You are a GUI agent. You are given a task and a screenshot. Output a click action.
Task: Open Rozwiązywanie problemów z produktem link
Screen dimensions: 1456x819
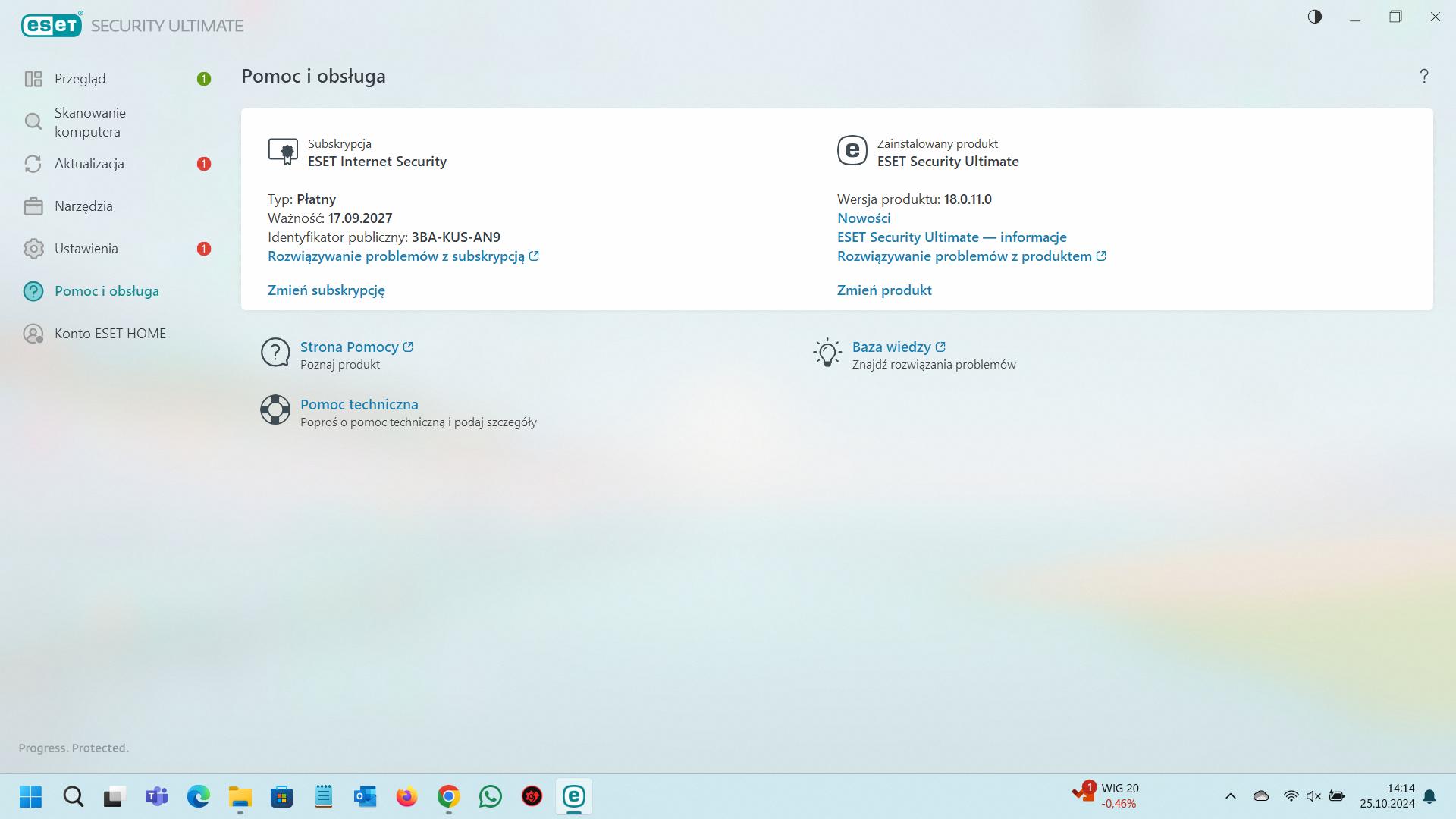click(971, 256)
